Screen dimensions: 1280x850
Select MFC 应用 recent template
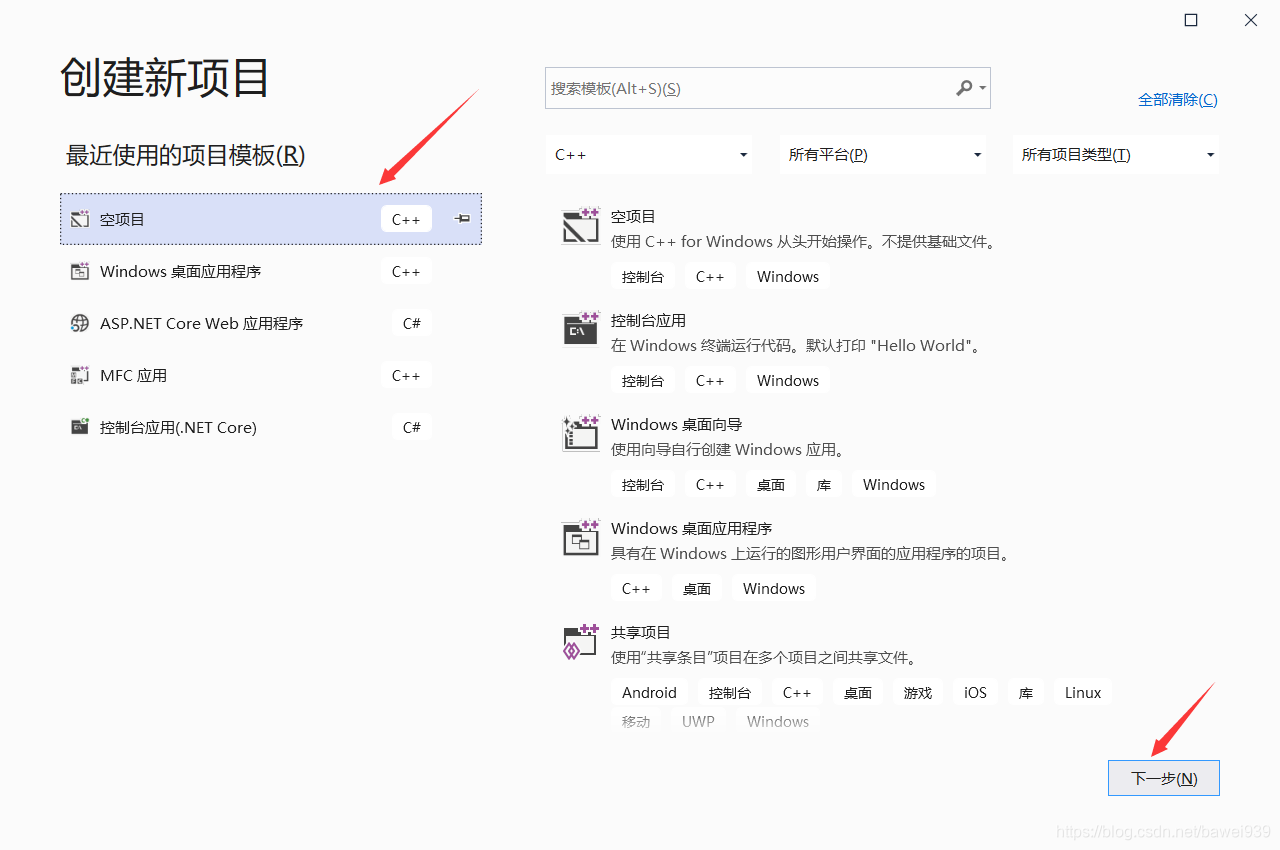pos(271,375)
